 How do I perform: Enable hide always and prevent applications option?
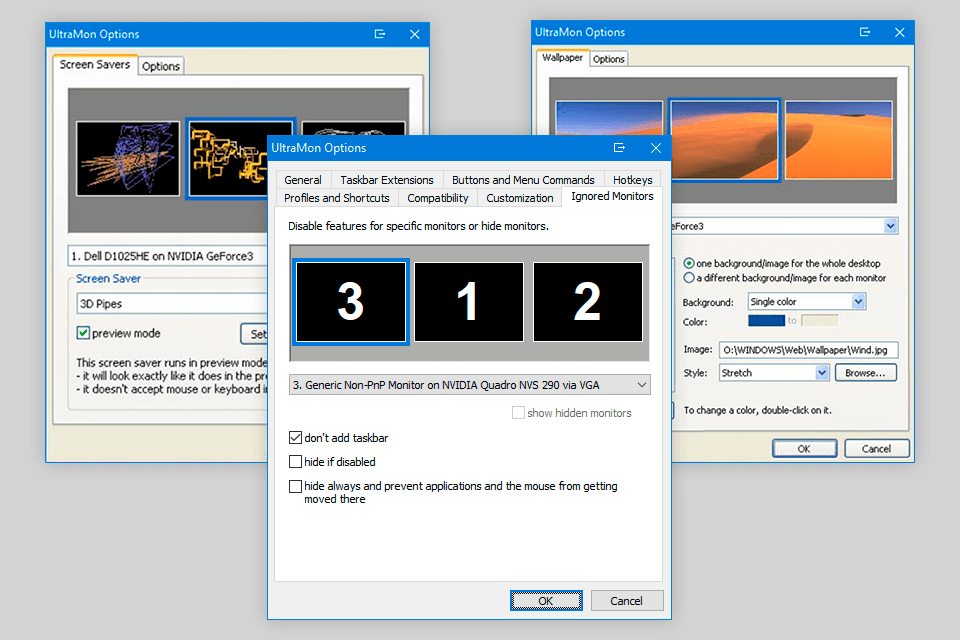[296, 485]
